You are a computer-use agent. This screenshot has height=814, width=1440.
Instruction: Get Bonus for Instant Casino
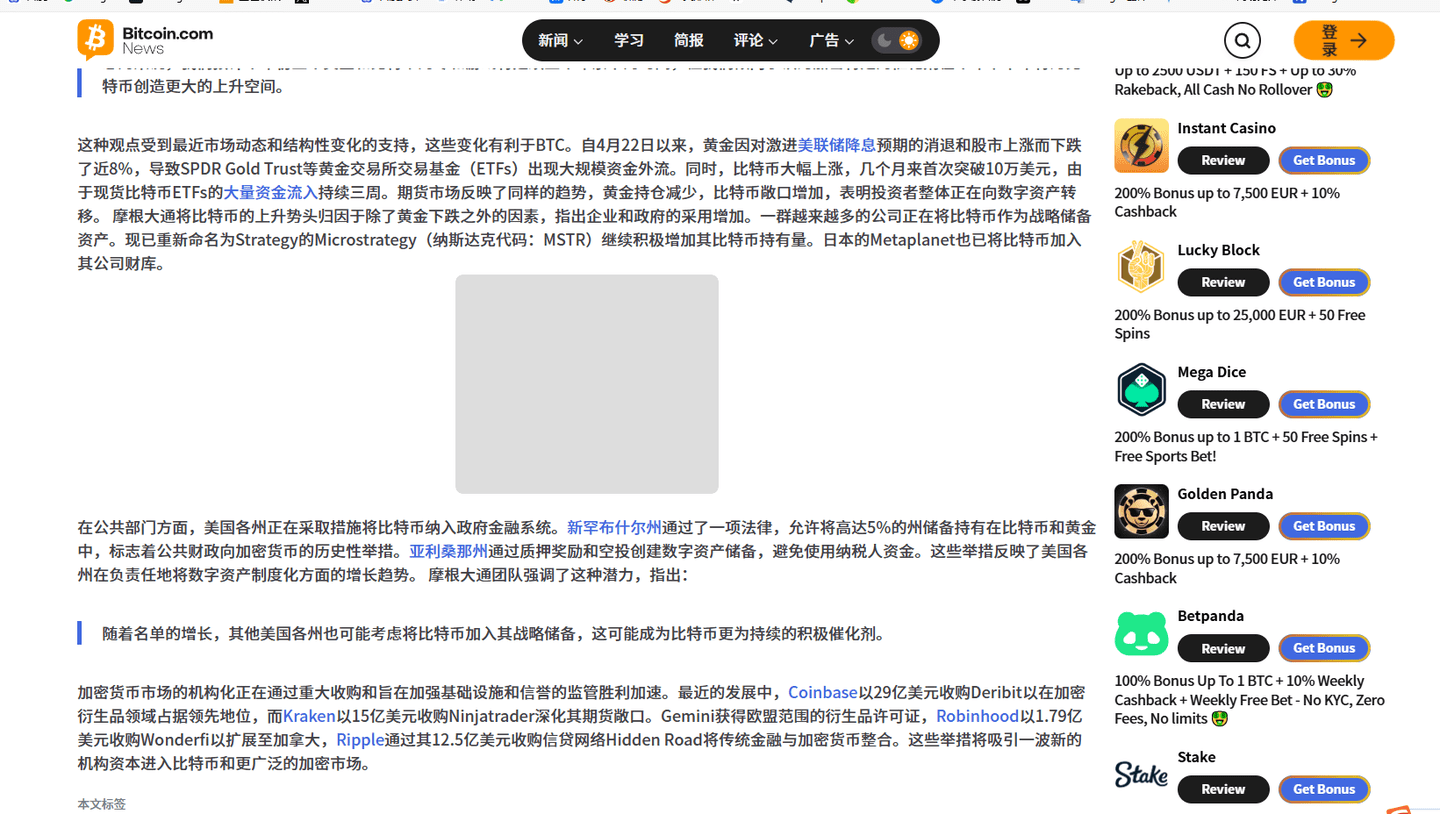tap(1324, 160)
